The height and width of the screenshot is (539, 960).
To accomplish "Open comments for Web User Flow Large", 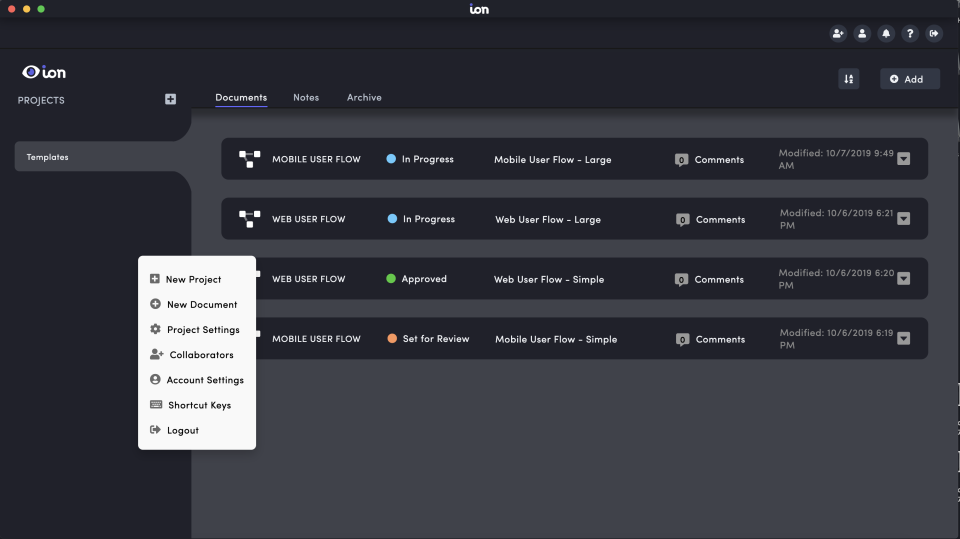I will [711, 219].
